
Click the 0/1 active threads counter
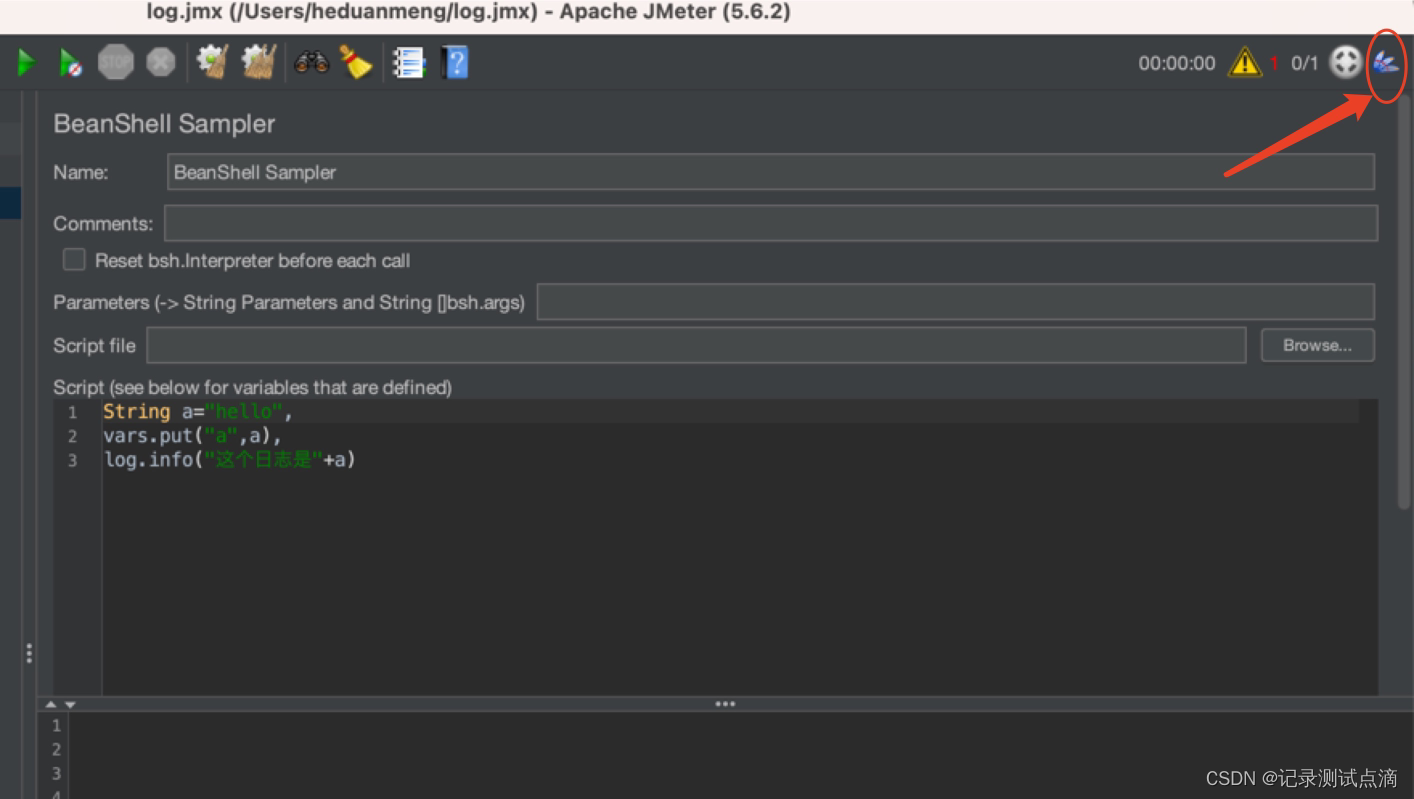coord(1304,63)
